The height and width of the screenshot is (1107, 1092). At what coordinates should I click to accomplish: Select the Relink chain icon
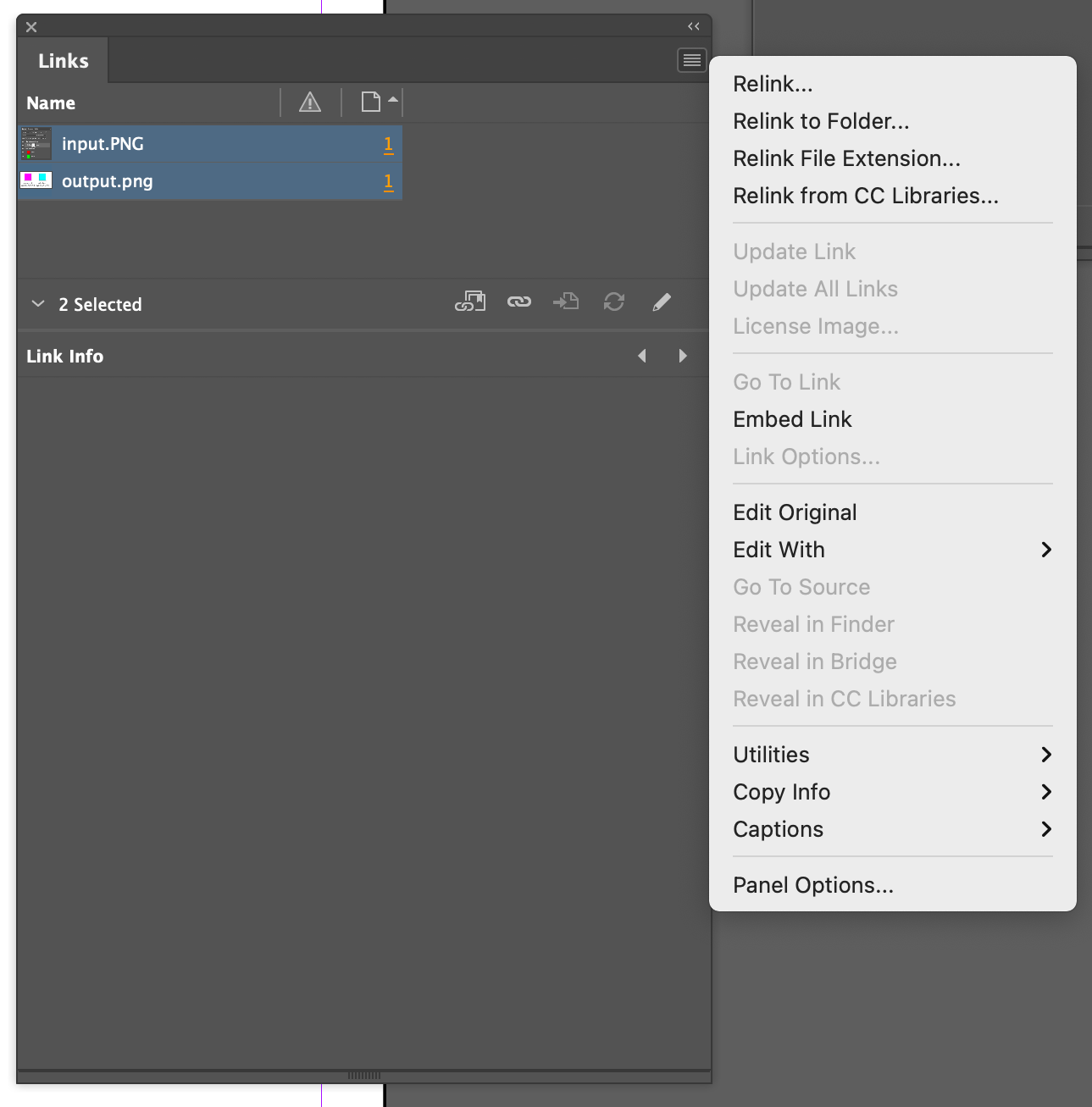tap(519, 302)
